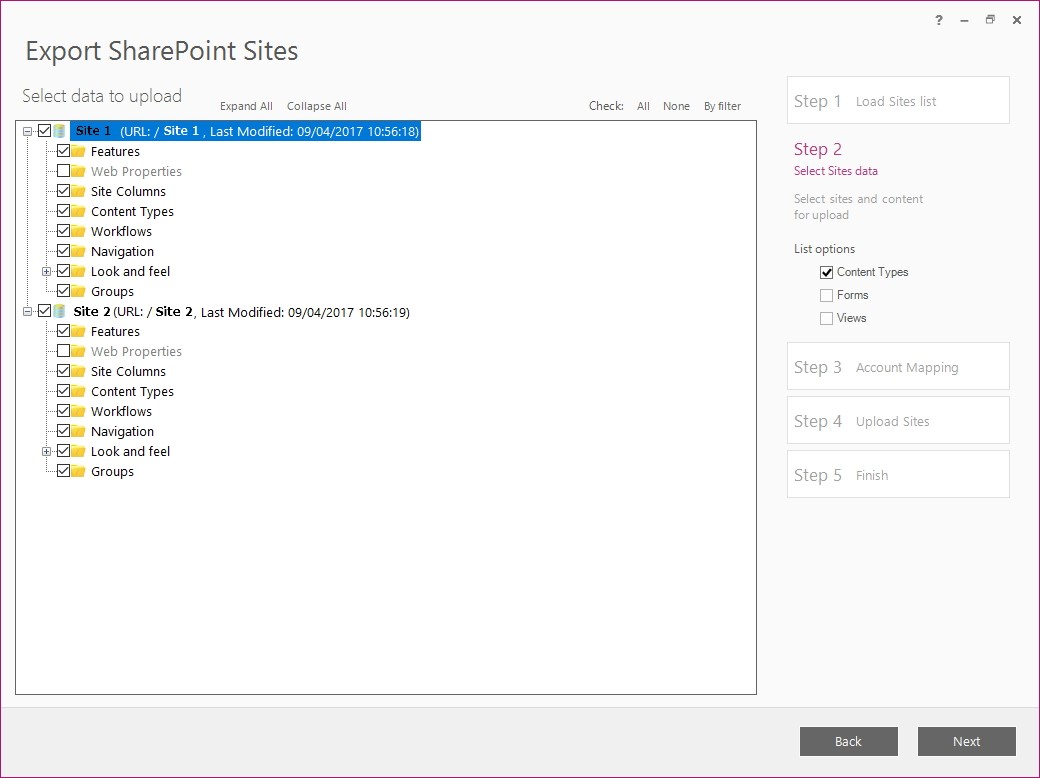Screen dimensions: 1040x778
Task: Enable Views in List options
Action: click(x=826, y=318)
